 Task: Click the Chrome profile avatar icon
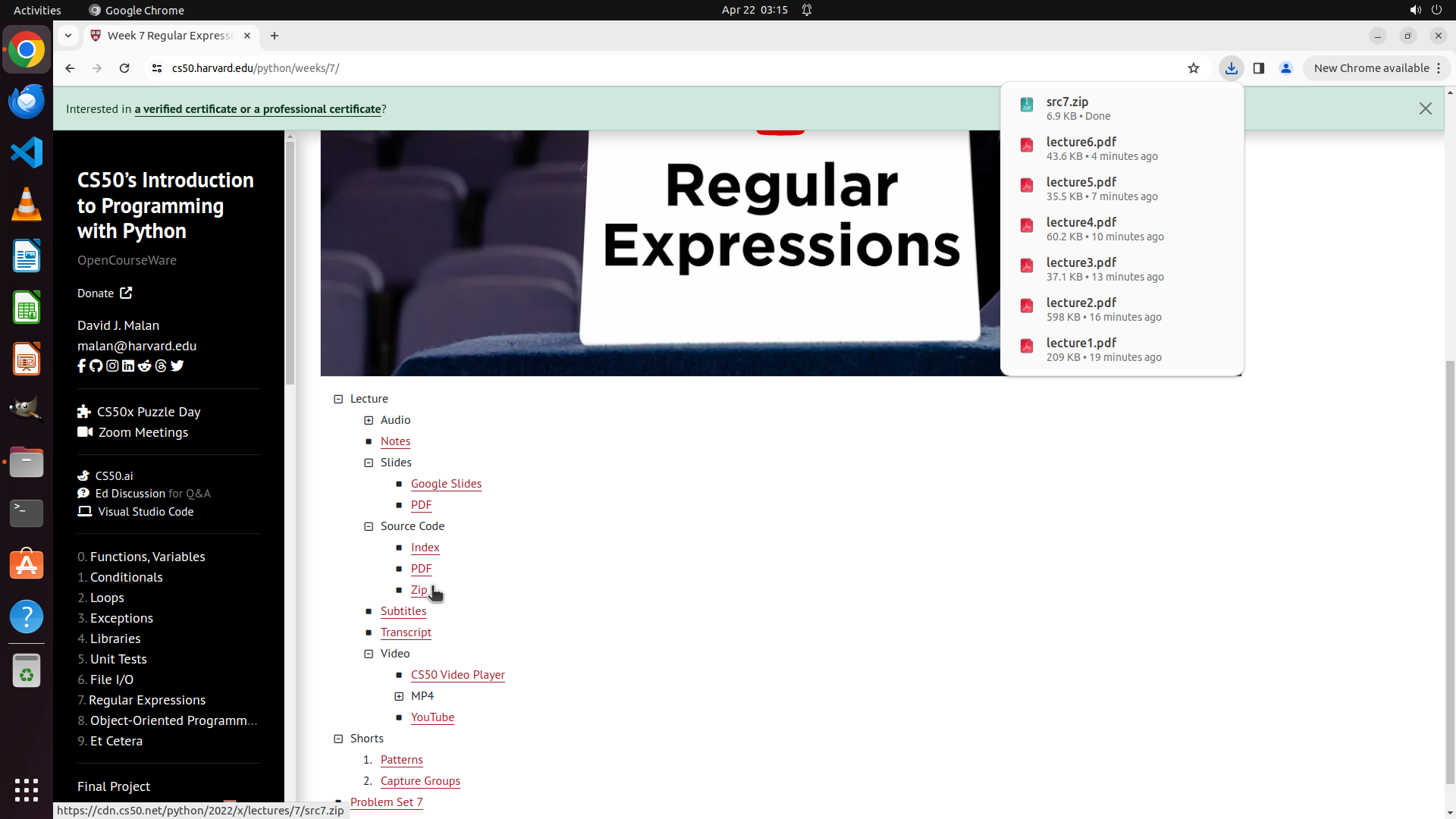[1286, 68]
